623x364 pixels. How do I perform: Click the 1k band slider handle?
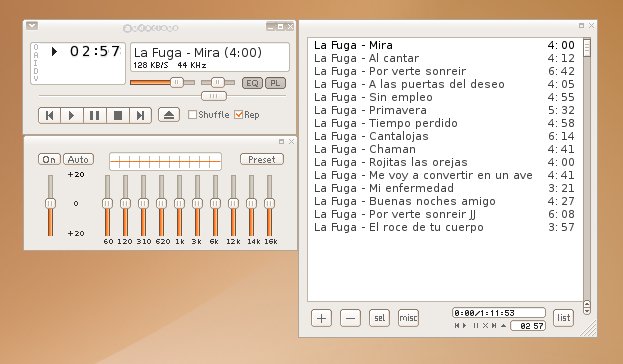179,203
